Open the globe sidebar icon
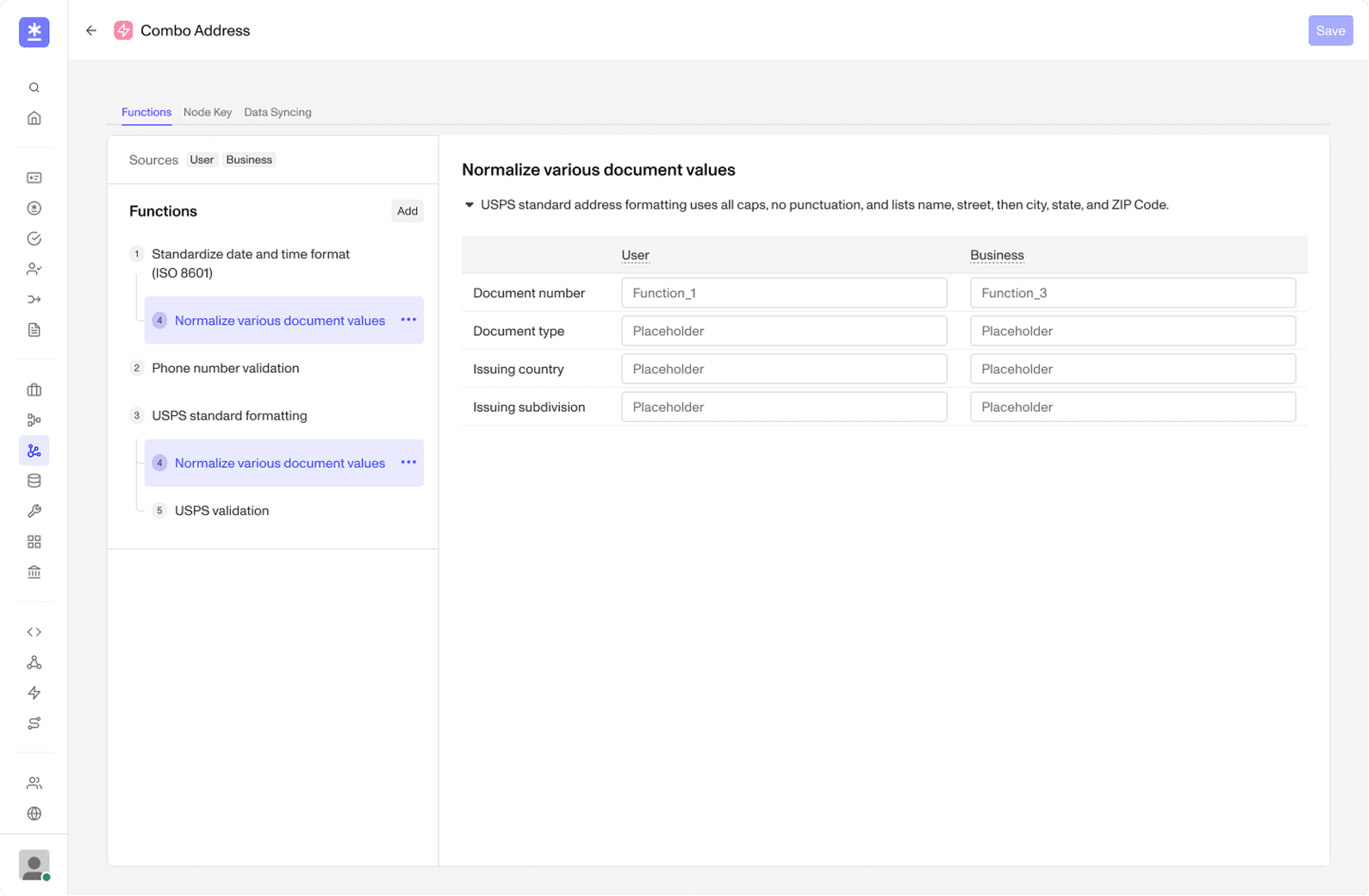This screenshot has width=1369, height=896. coord(34,813)
